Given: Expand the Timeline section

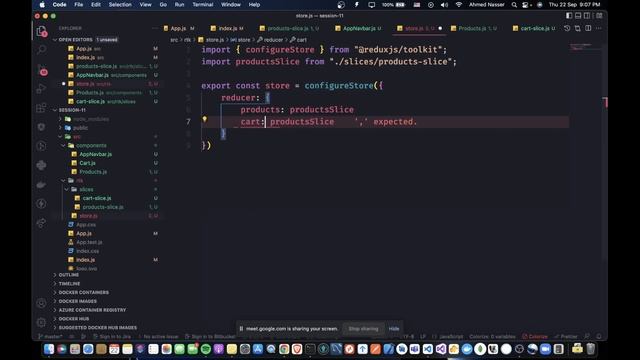Looking at the screenshot, I should pyautogui.click(x=69, y=284).
